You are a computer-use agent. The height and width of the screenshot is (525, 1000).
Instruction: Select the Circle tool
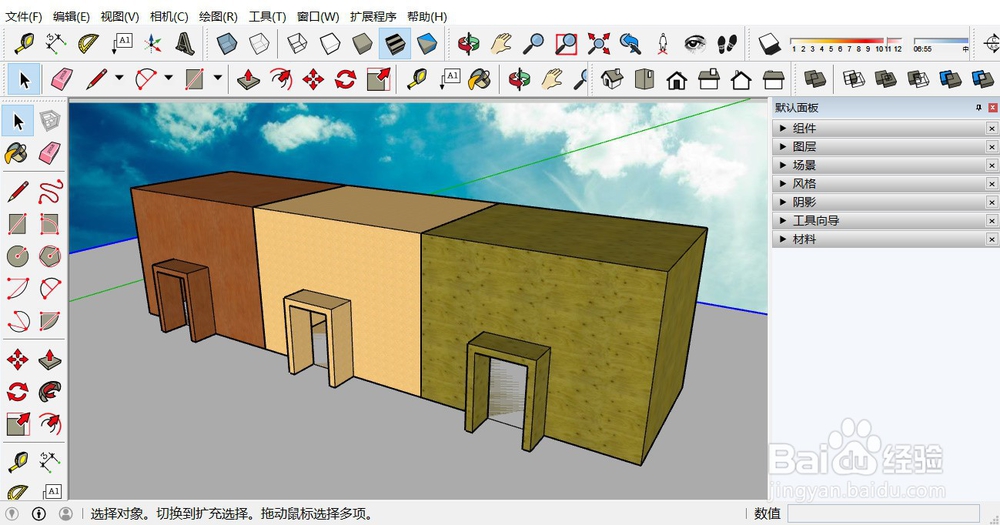pos(18,256)
